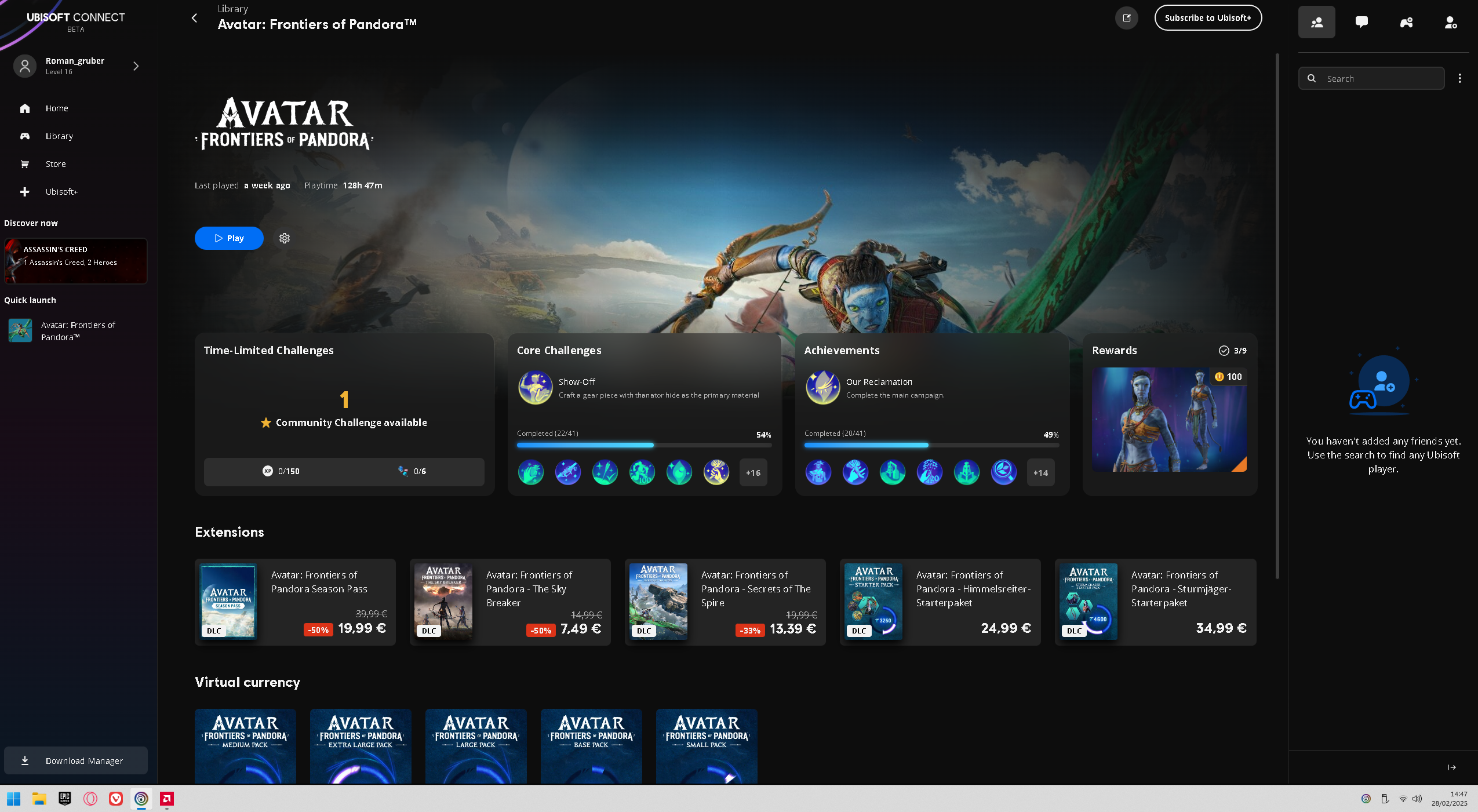This screenshot has width=1478, height=812.
Task: Open AMD Software taskbar icon
Action: tap(166, 799)
